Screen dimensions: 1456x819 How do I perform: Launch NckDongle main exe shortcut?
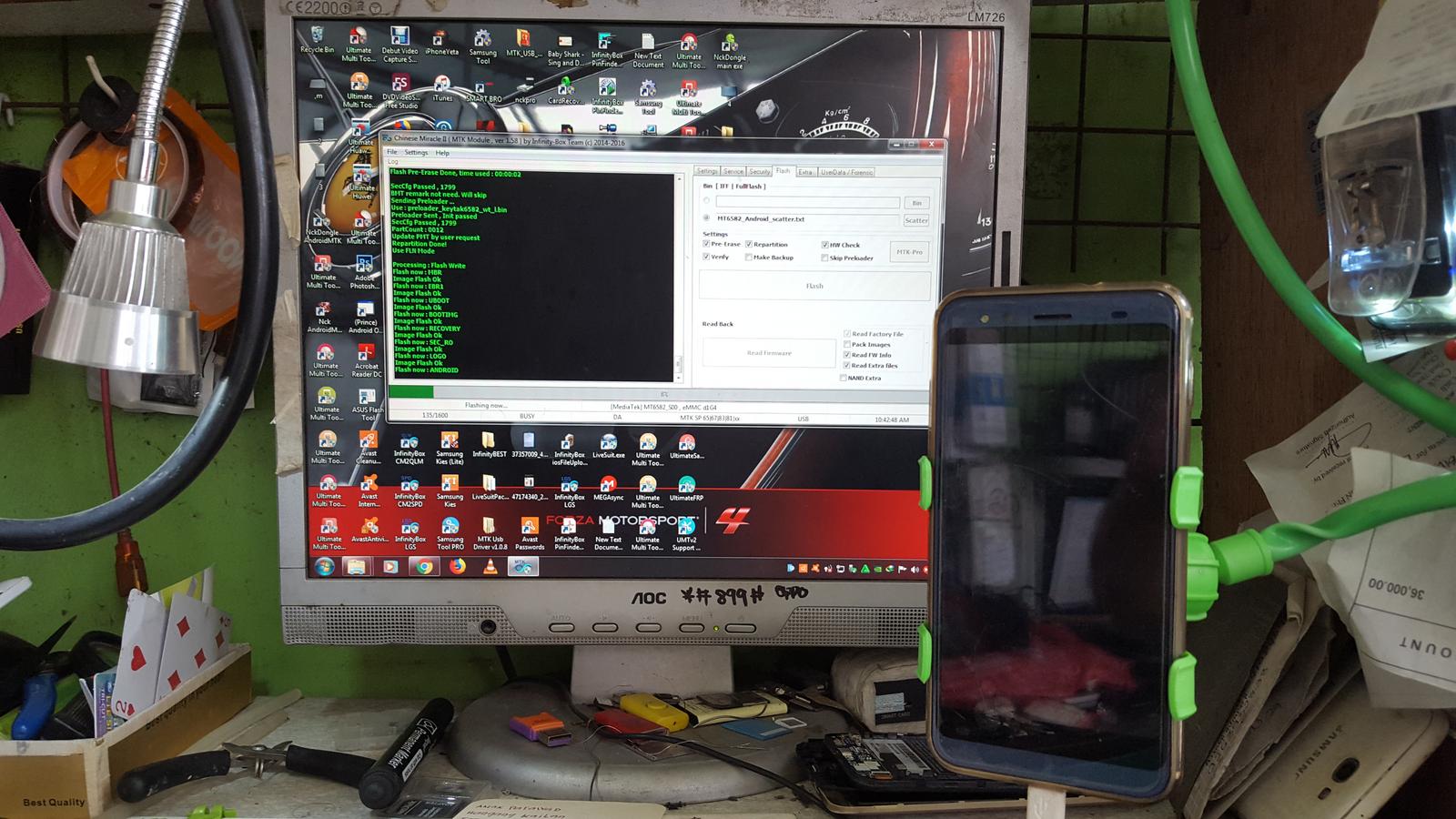click(x=729, y=53)
